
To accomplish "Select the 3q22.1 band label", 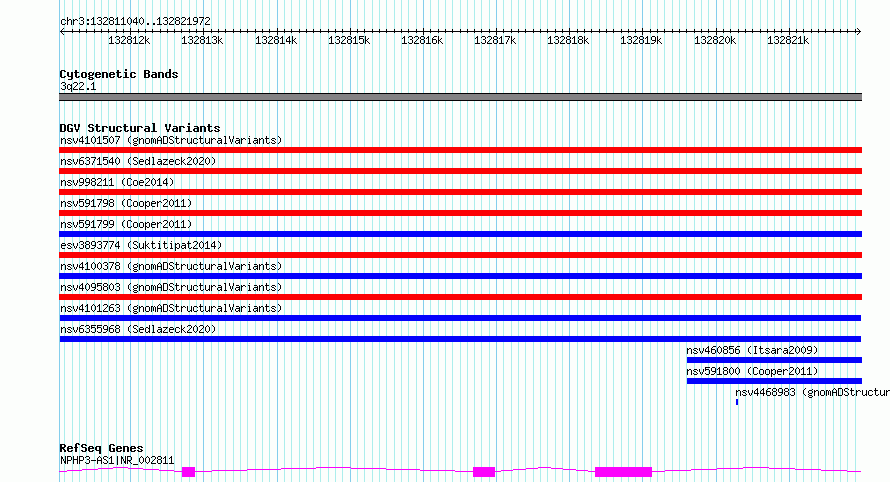I will point(78,86).
